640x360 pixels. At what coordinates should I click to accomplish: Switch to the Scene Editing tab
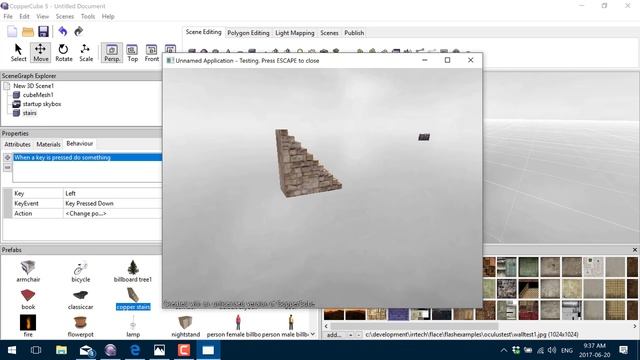coord(203,32)
